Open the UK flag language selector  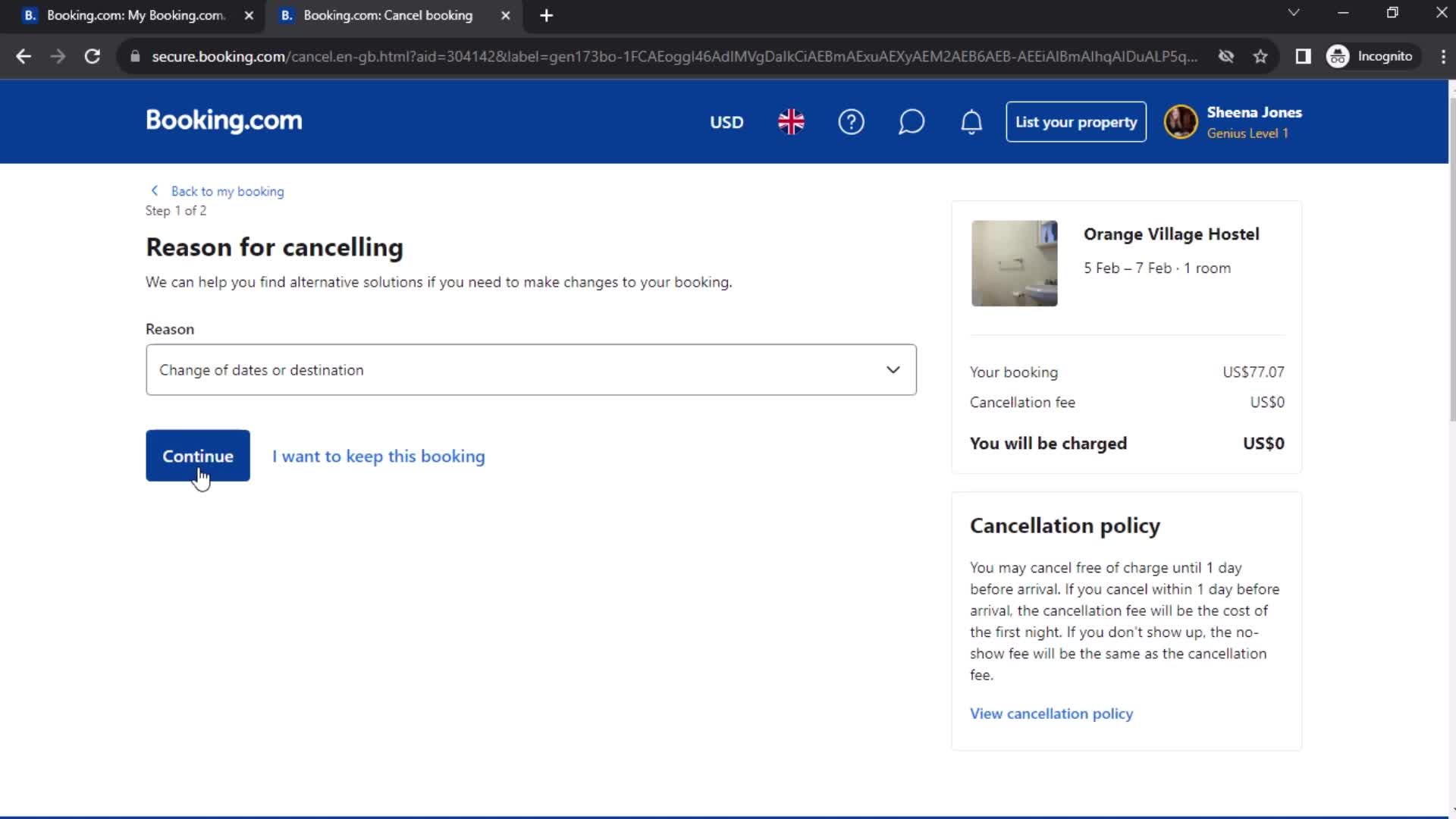click(791, 121)
